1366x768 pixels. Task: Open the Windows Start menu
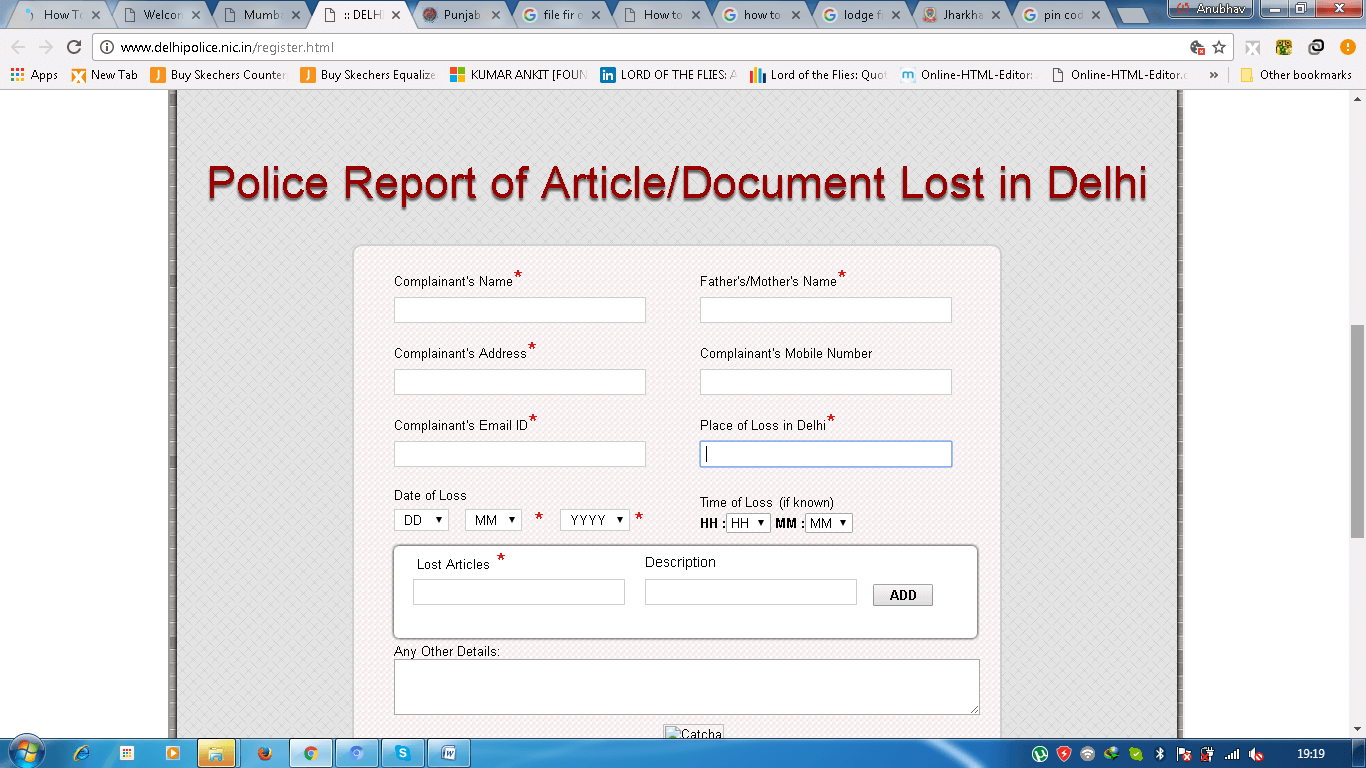click(x=24, y=752)
